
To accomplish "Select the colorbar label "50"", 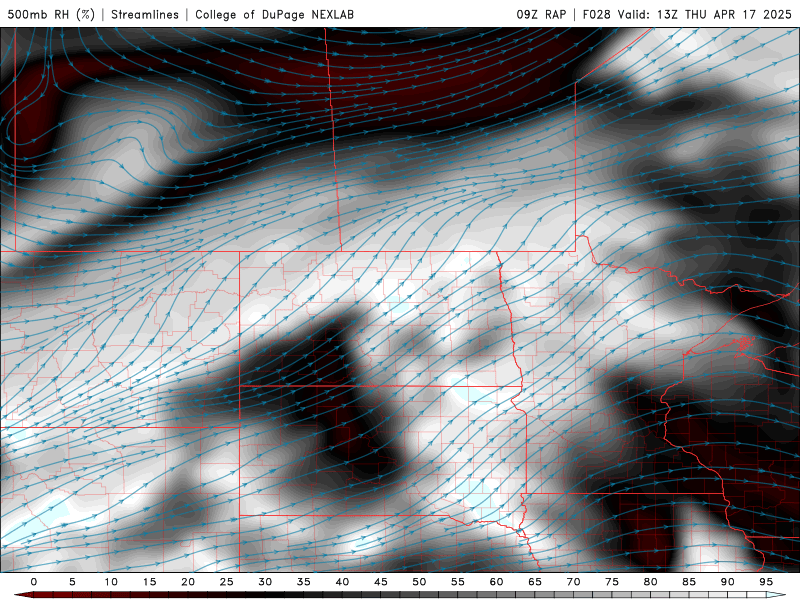I will [x=419, y=582].
